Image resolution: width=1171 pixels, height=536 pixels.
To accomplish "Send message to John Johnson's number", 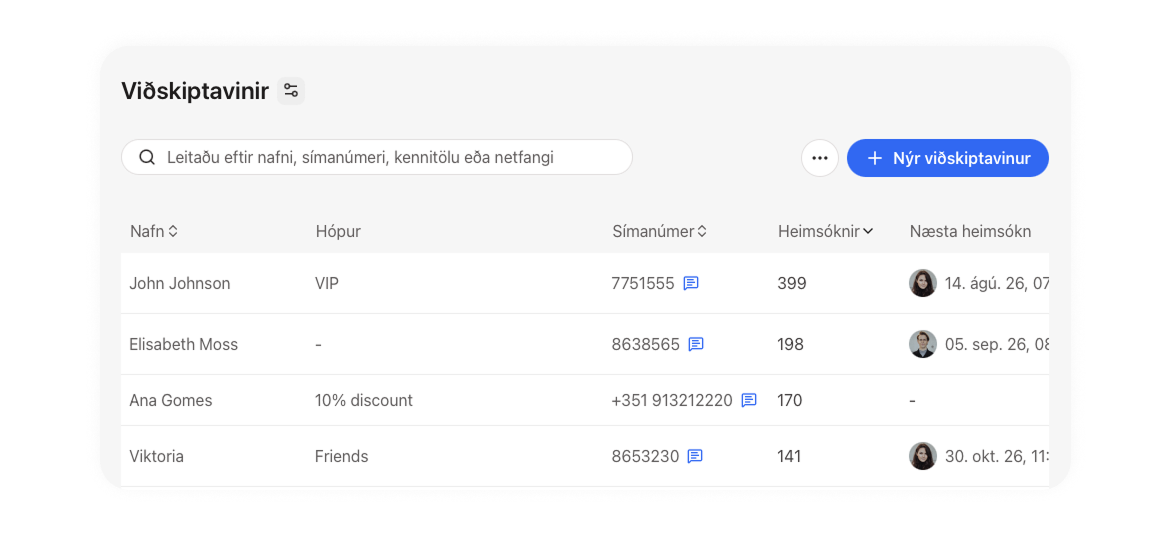I will click(x=692, y=283).
